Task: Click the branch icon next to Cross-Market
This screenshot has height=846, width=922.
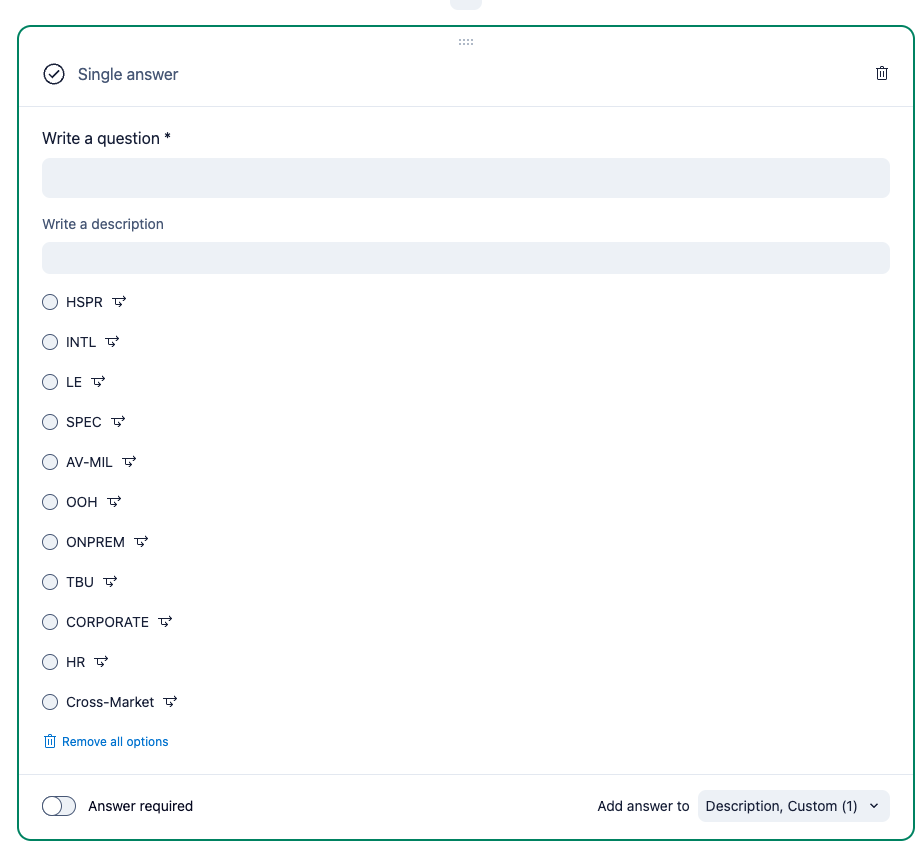Action: 171,701
